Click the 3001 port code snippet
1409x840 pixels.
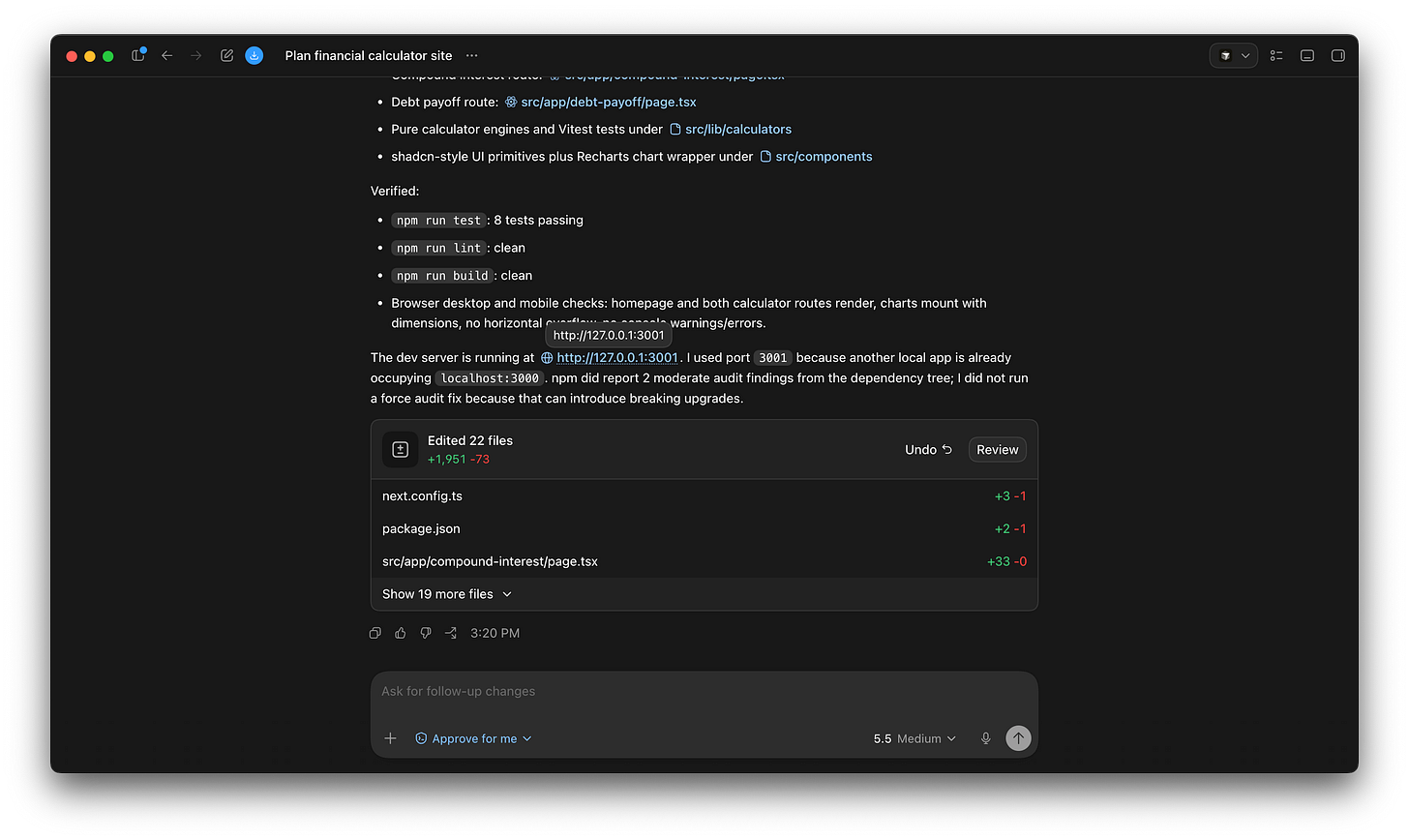click(773, 358)
